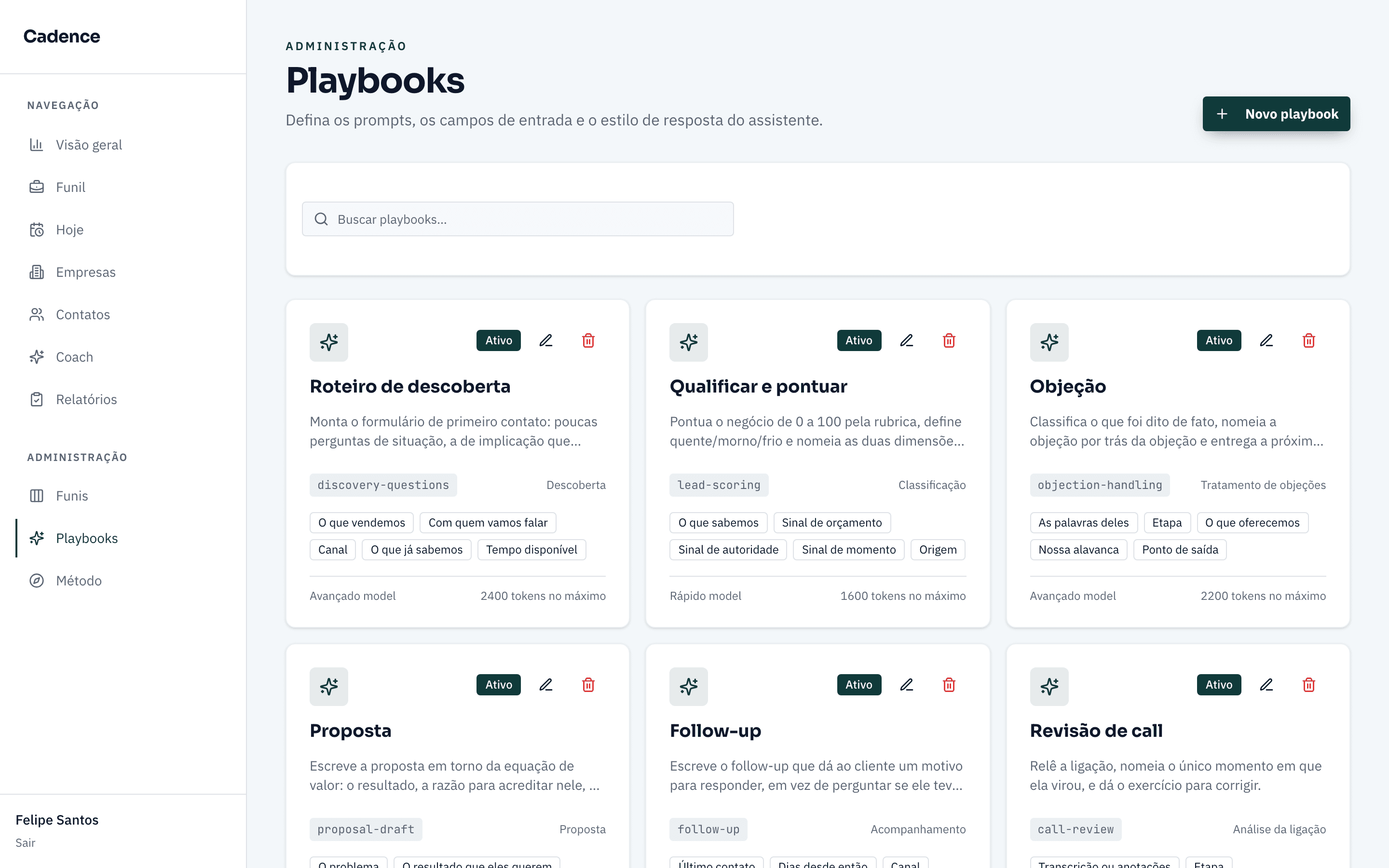Viewport: 1389px width, 868px height.
Task: Delete the Revisão de call playbook
Action: [x=1308, y=685]
